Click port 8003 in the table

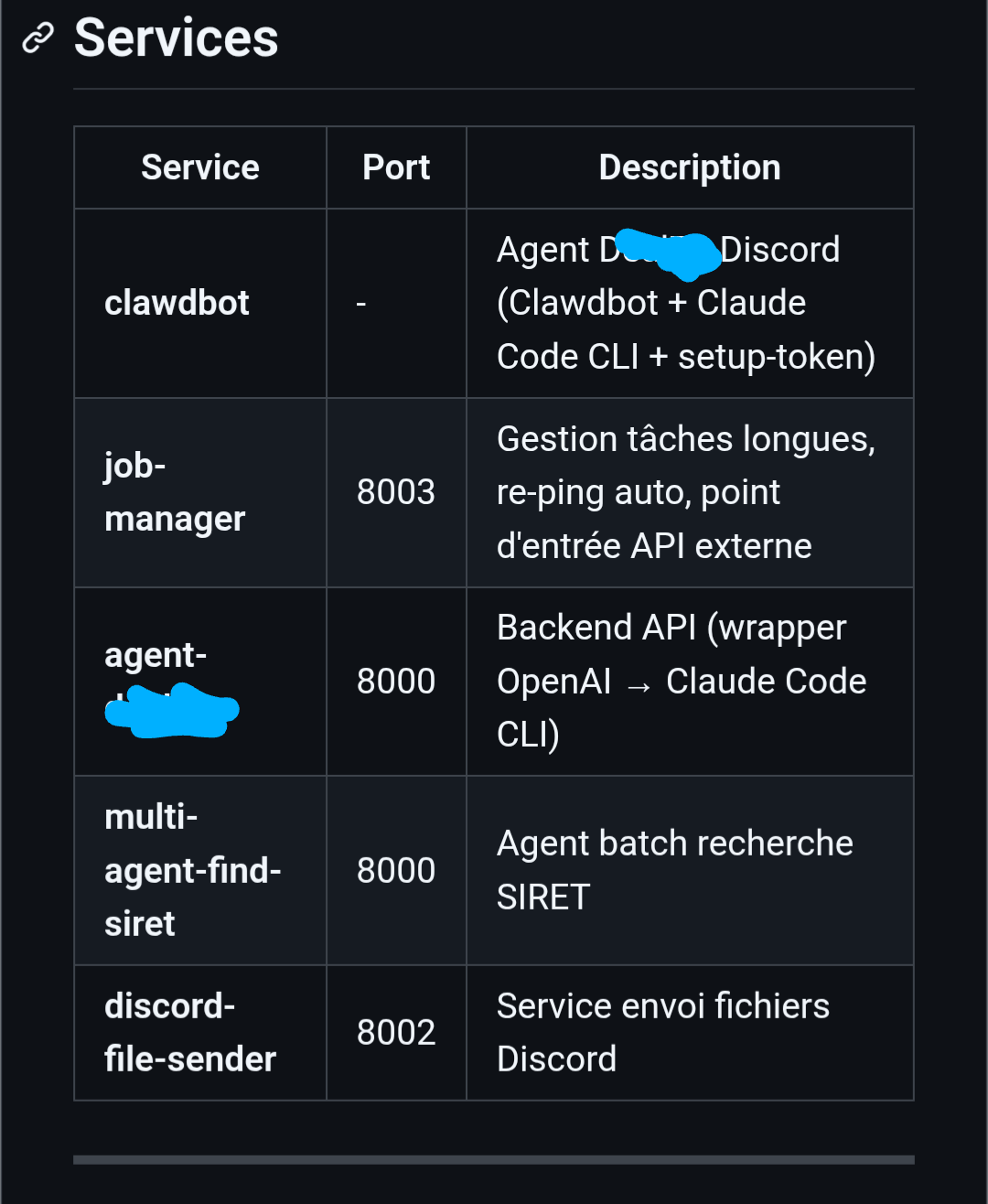pyautogui.click(x=395, y=492)
